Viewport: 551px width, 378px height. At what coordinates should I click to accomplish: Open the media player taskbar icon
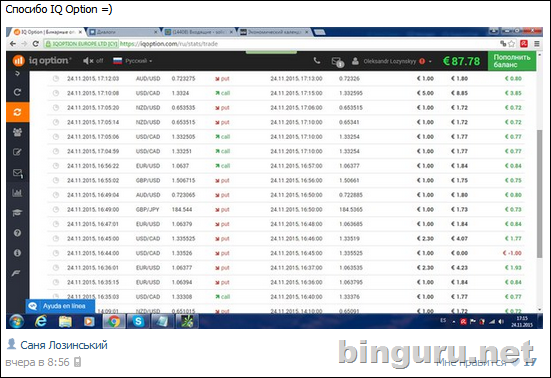tap(89, 321)
